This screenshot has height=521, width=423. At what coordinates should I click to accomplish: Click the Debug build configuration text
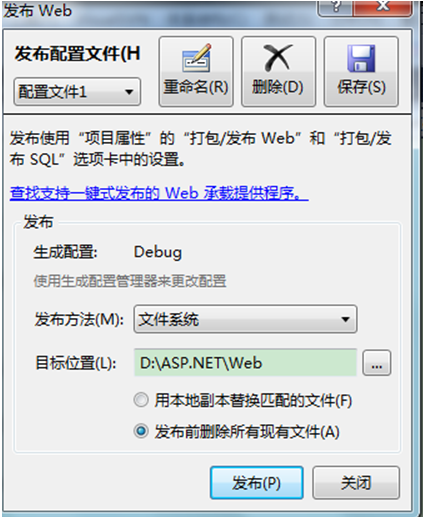click(x=158, y=253)
